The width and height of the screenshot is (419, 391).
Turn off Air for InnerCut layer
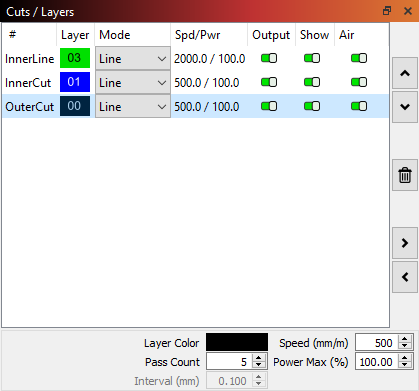pyautogui.click(x=359, y=82)
